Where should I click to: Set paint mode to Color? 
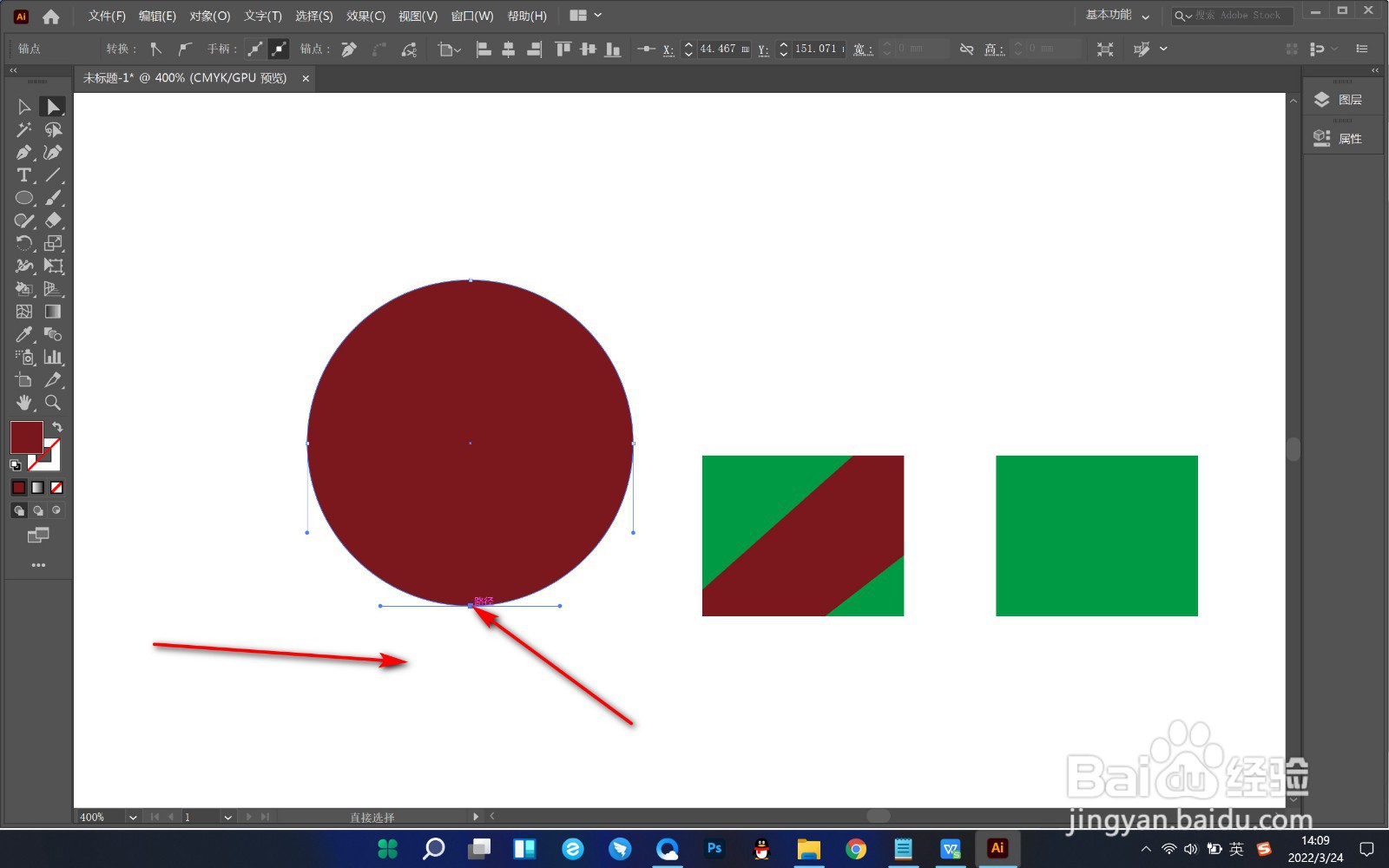click(x=19, y=488)
